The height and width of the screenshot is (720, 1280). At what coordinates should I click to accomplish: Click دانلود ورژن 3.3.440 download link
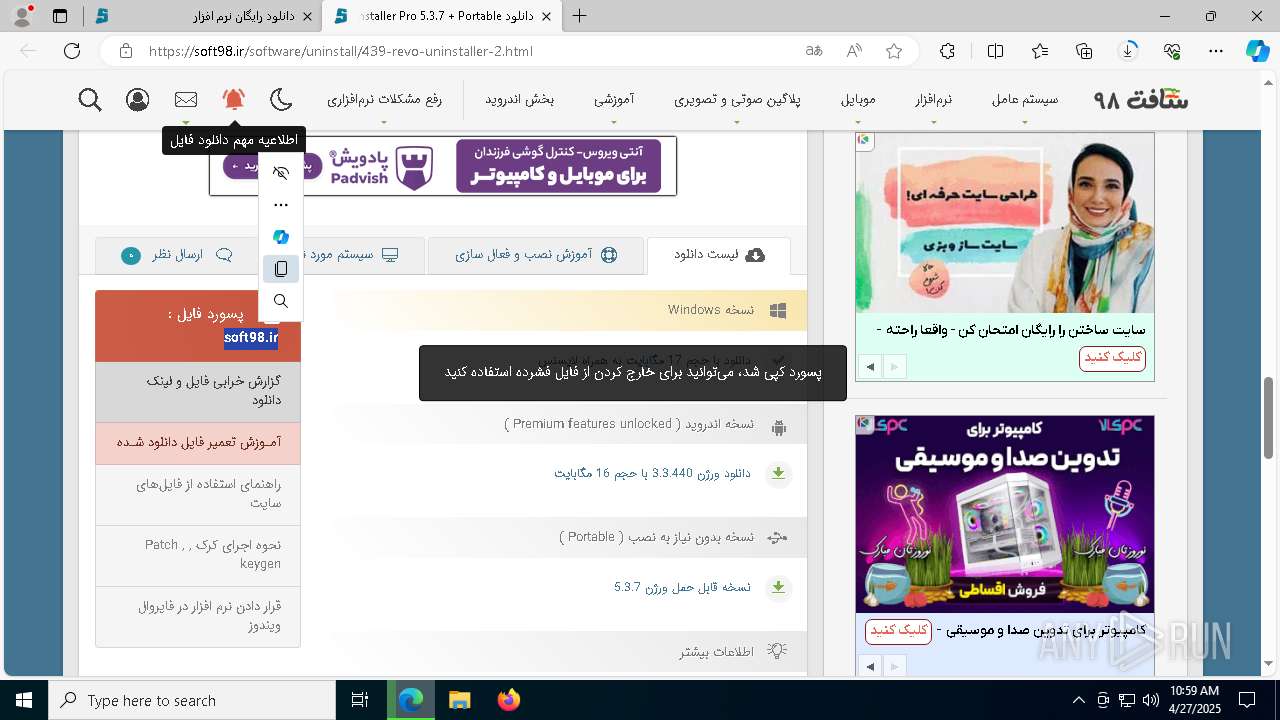point(652,473)
